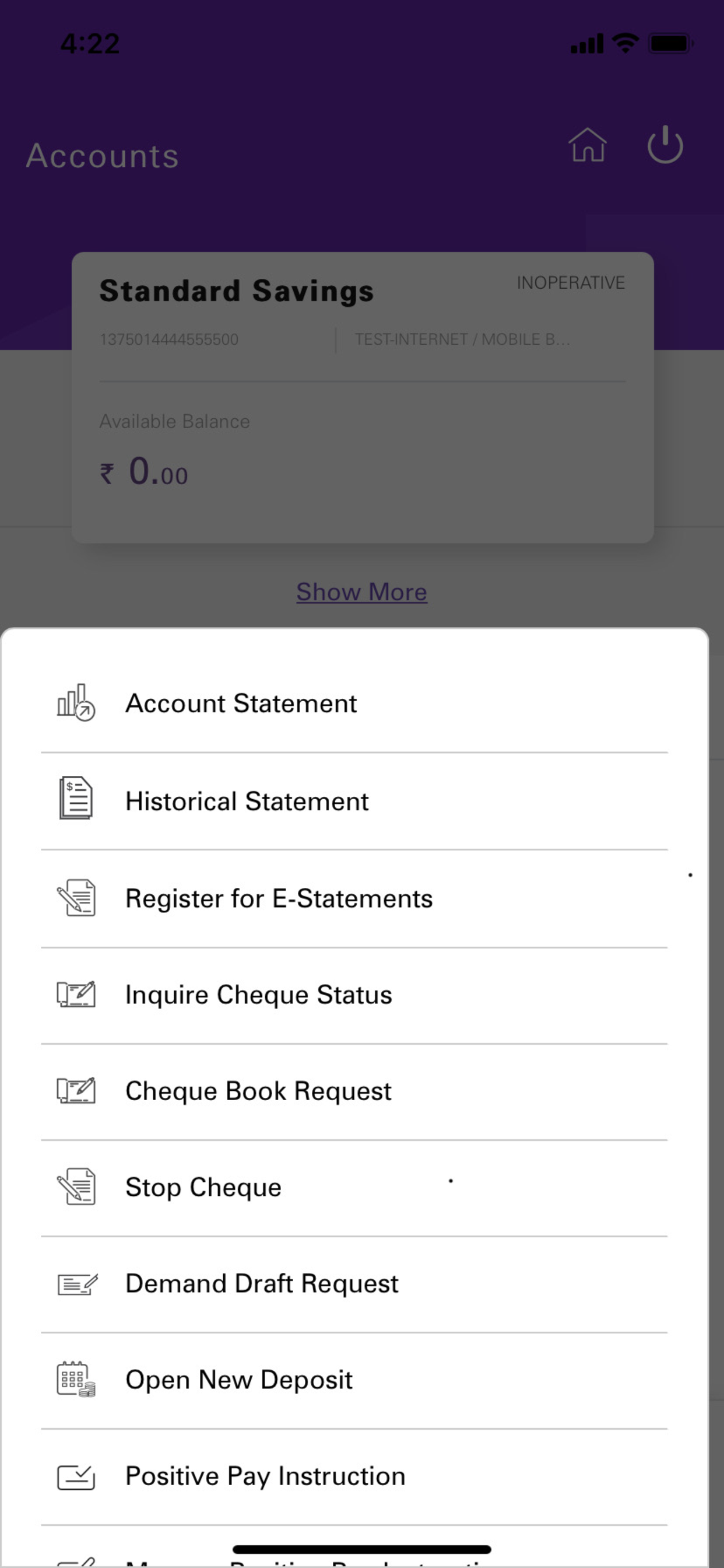This screenshot has height=1568, width=724.
Task: Select Historical Statement option
Action: point(354,801)
